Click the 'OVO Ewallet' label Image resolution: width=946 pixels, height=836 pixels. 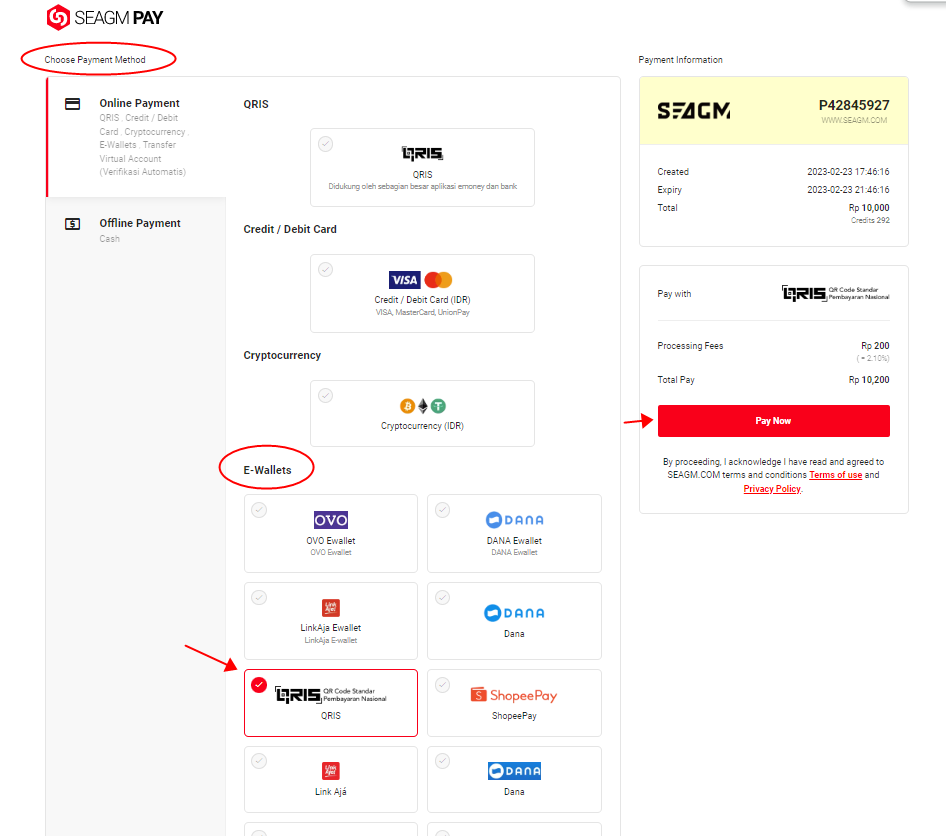coord(331,541)
